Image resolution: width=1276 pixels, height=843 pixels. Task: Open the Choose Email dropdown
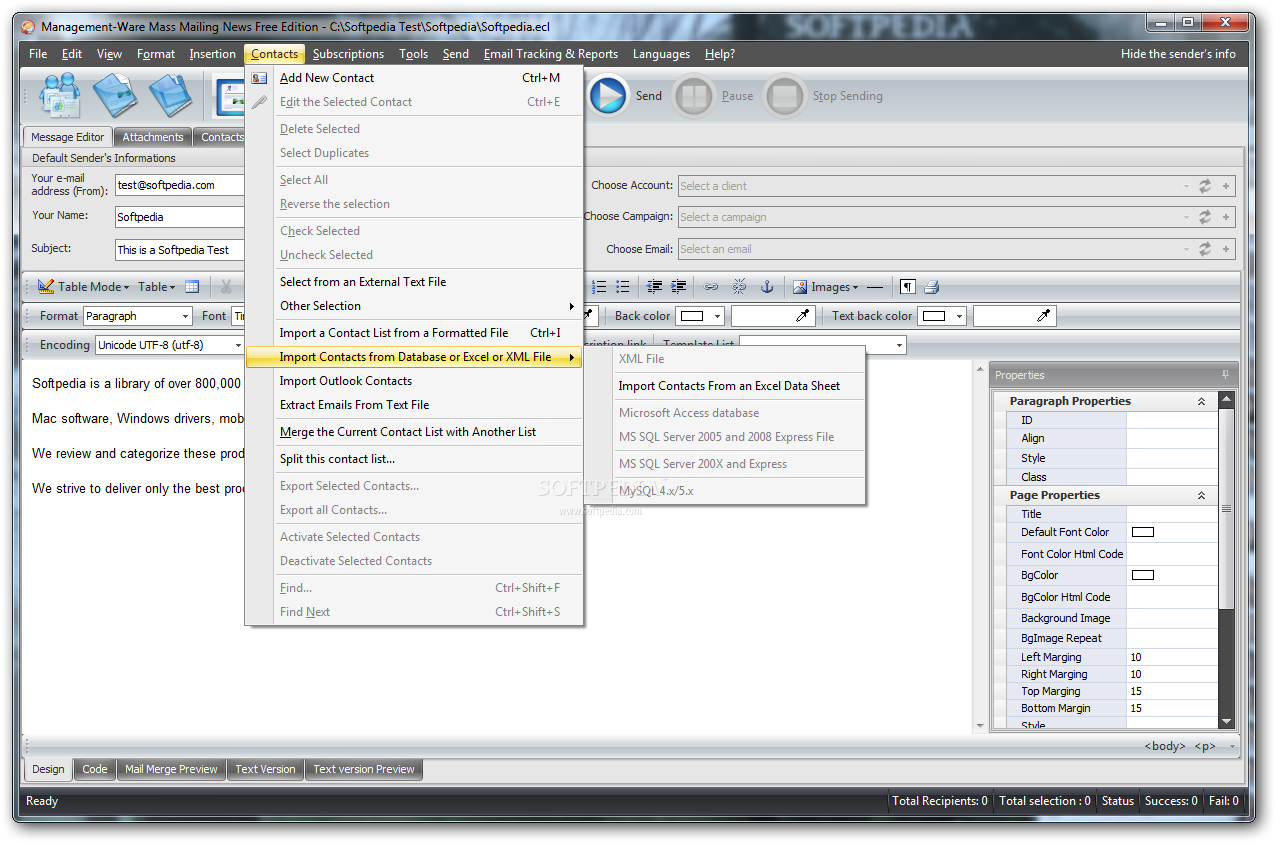[x=1186, y=249]
